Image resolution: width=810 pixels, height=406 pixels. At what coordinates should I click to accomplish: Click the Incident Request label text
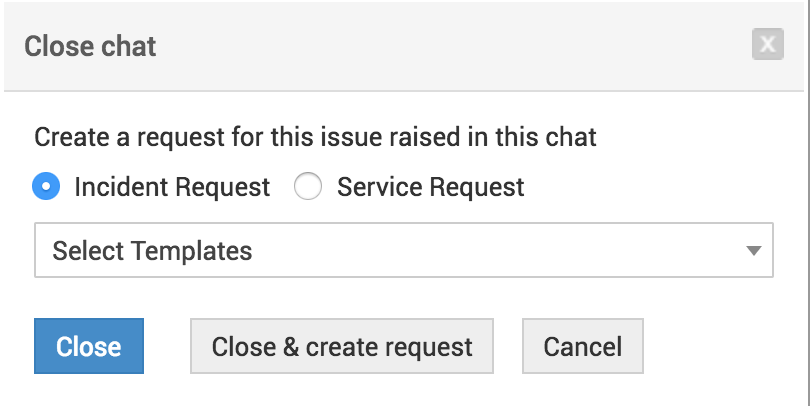(x=172, y=187)
